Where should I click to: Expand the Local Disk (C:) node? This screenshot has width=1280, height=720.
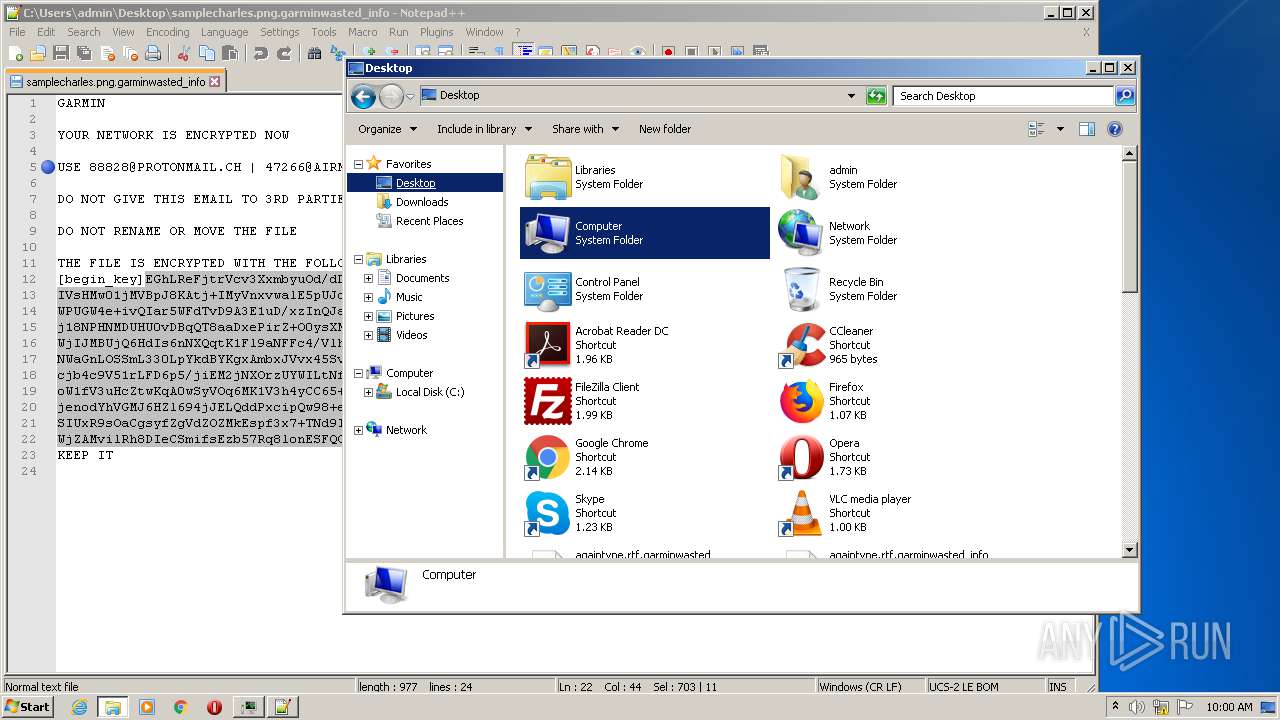(368, 392)
